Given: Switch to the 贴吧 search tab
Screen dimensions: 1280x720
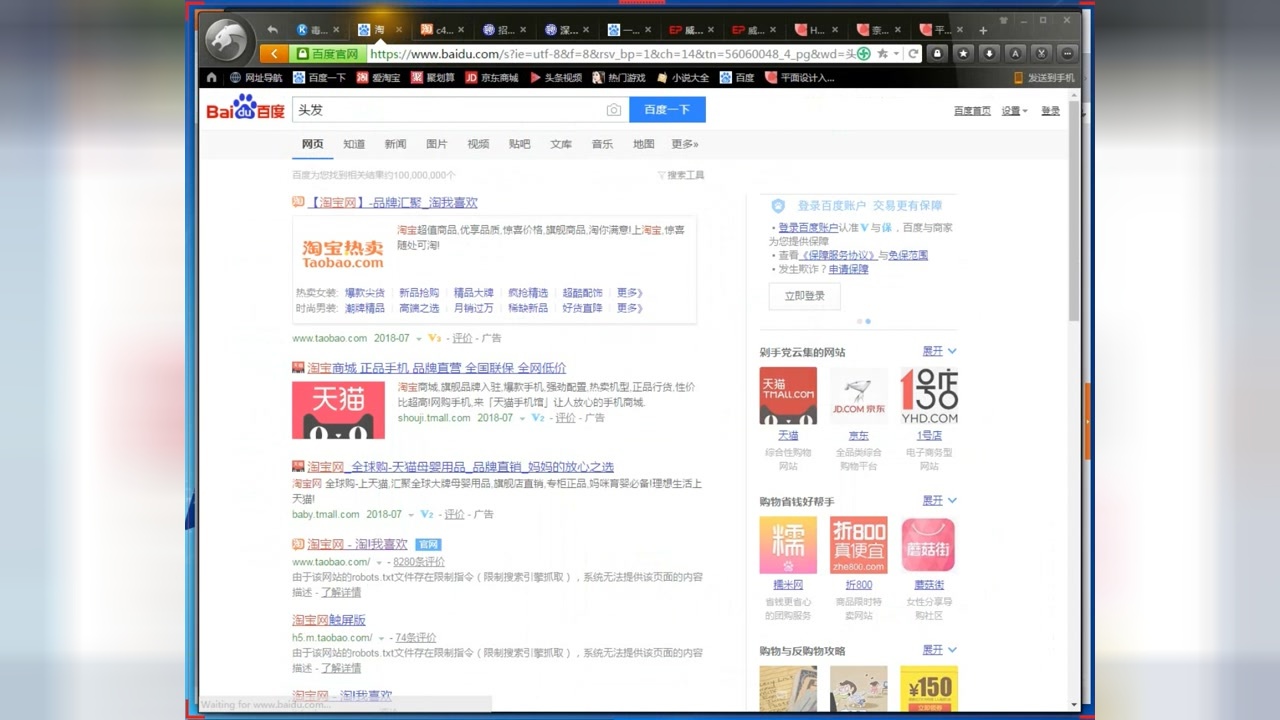Looking at the screenshot, I should (519, 144).
